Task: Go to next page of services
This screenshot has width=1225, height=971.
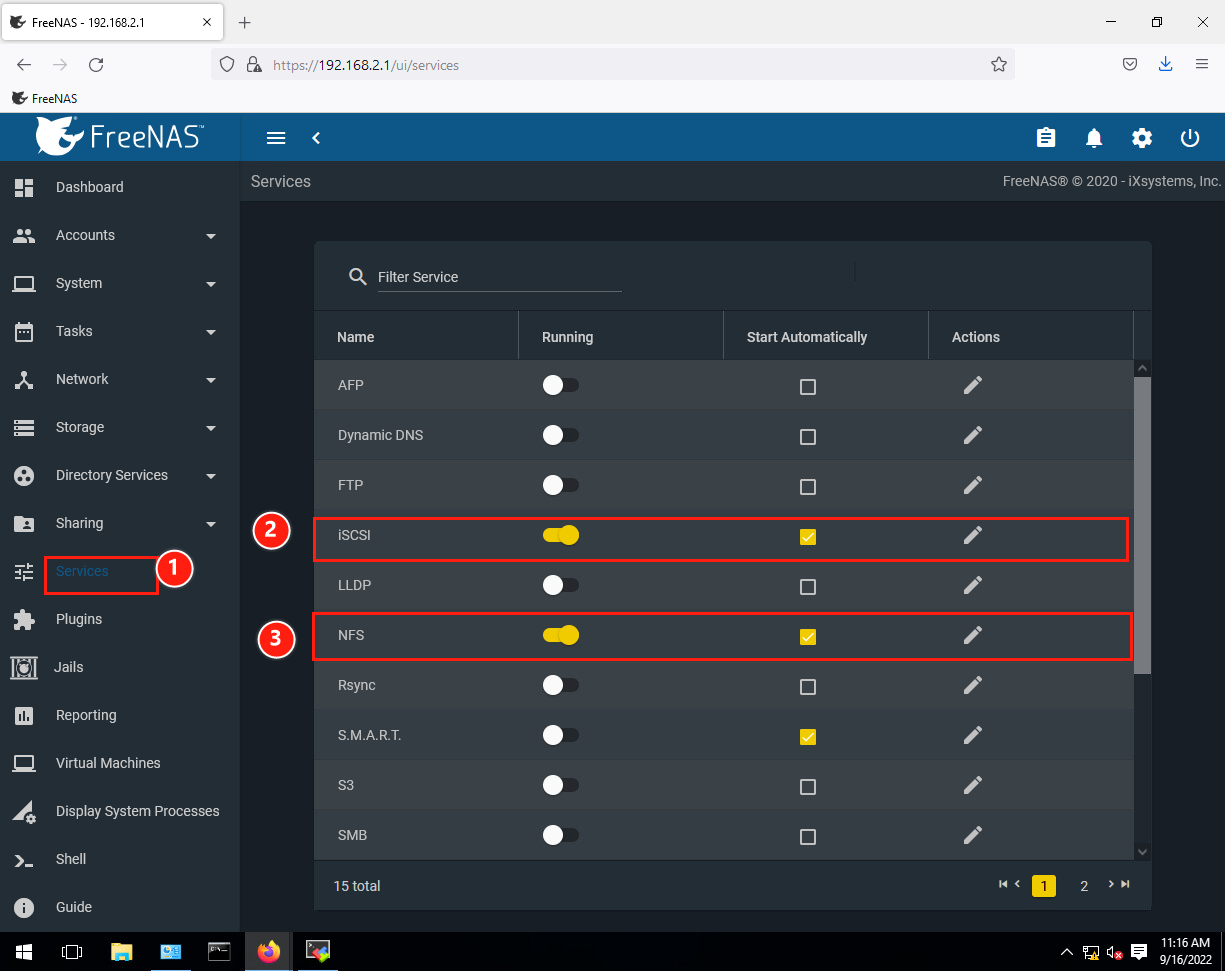Action: click(1110, 884)
